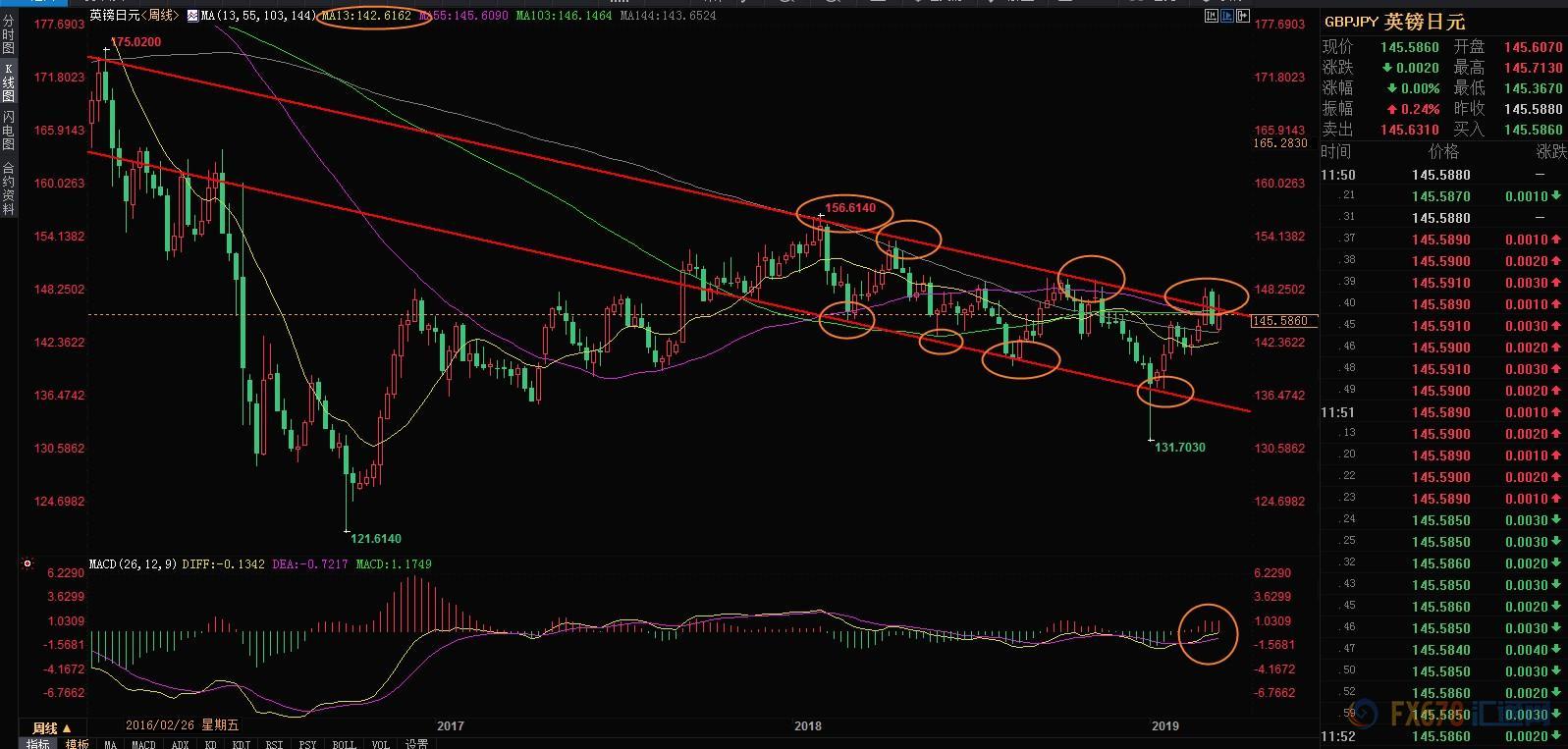Click the 开盘 145.6070 value
The height and width of the screenshot is (749, 1568).
point(1533,47)
